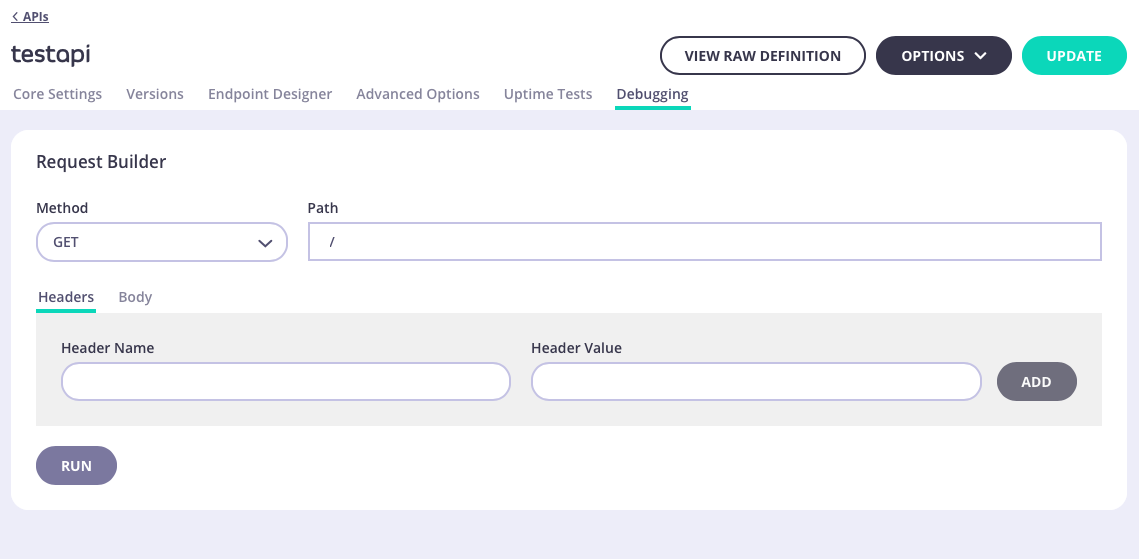Focus the Path input field

click(x=704, y=242)
